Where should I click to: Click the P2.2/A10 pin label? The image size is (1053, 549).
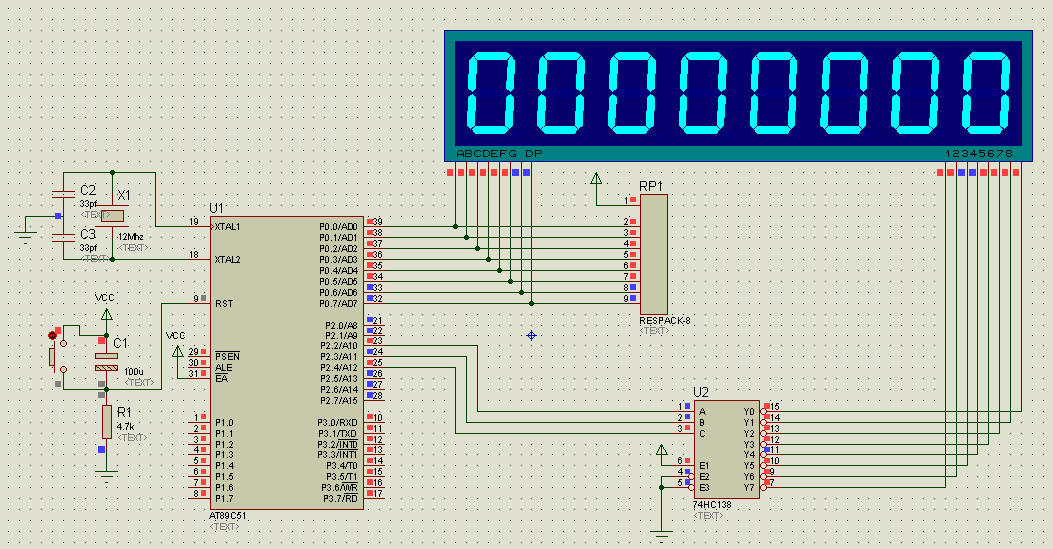(339, 346)
